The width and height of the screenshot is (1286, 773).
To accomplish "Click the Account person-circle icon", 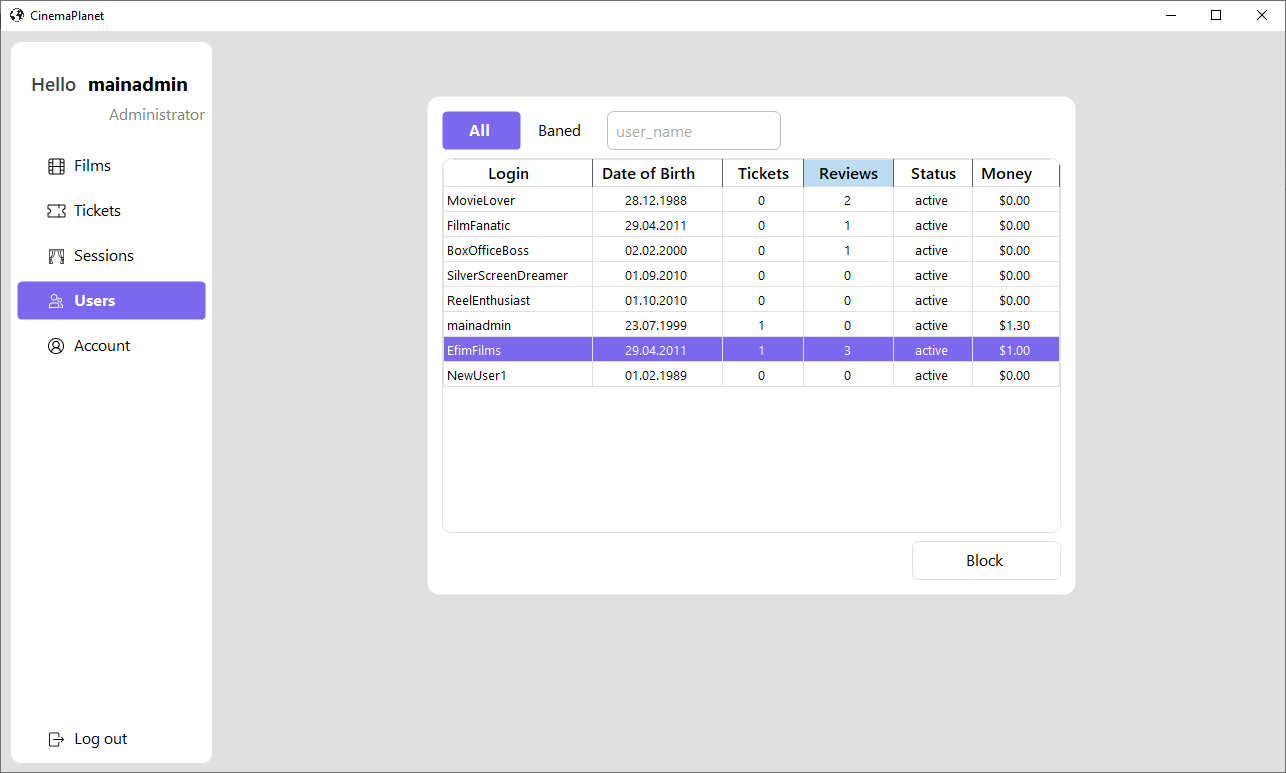I will tap(56, 346).
